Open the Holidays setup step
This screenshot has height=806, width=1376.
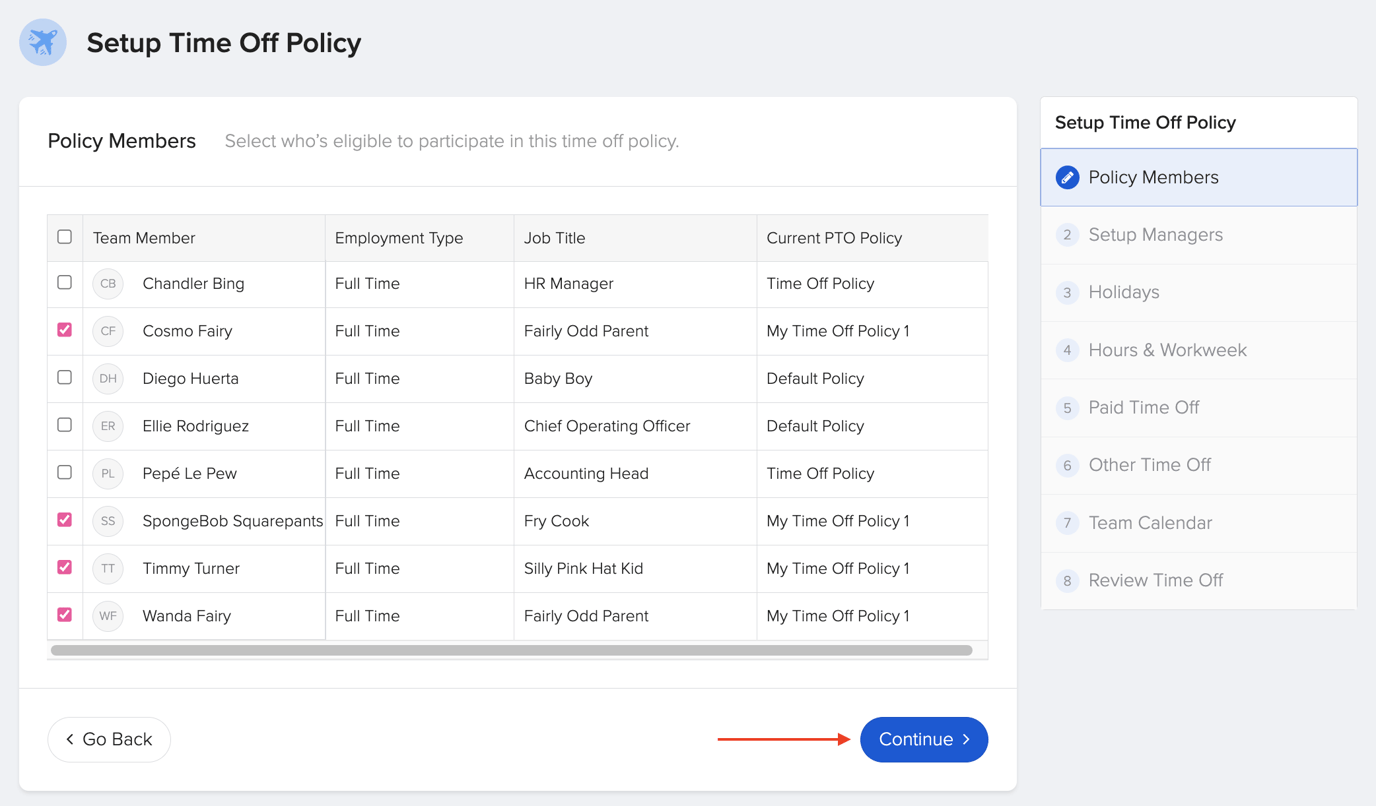click(1123, 292)
